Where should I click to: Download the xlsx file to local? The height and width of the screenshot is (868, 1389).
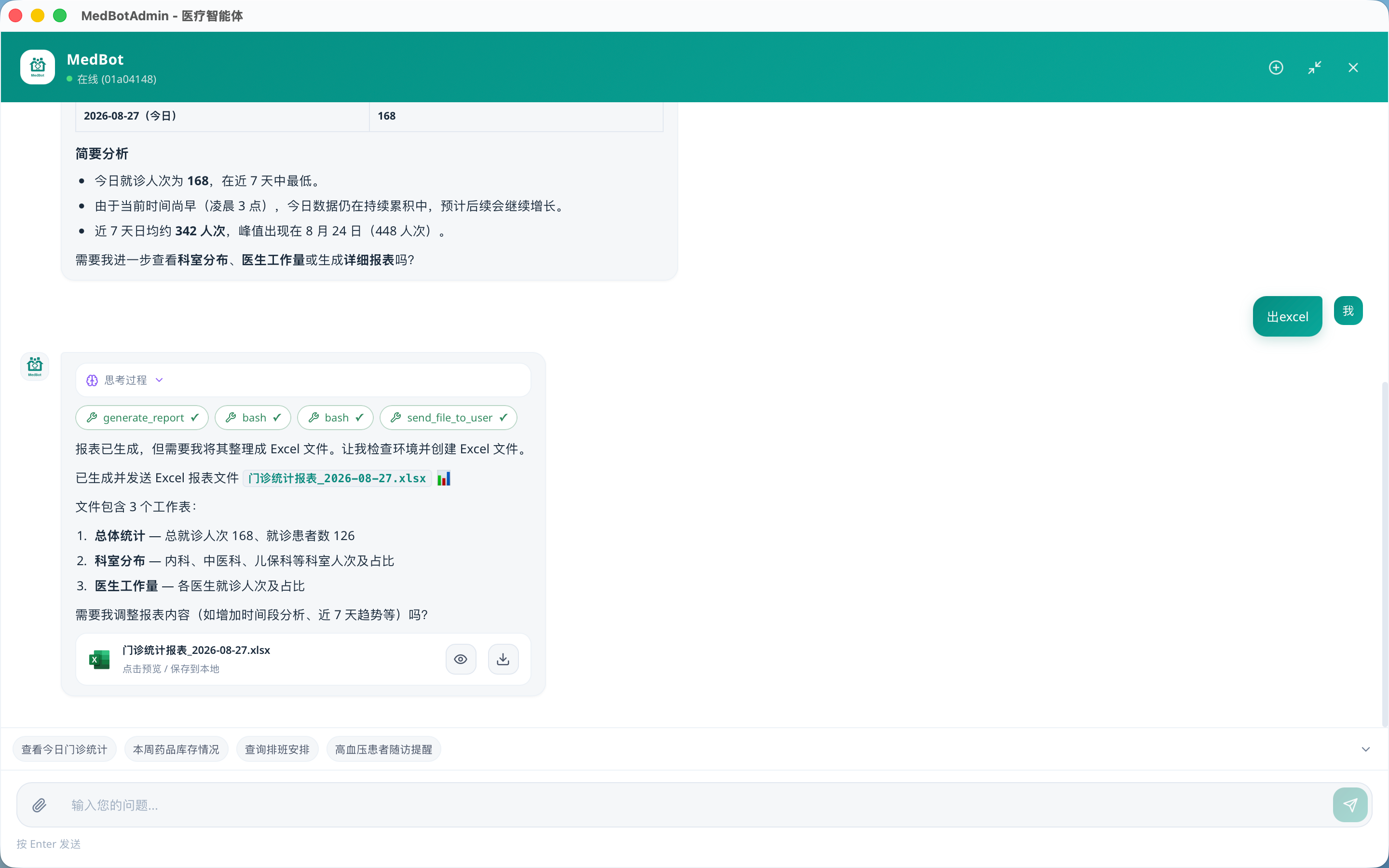(503, 659)
